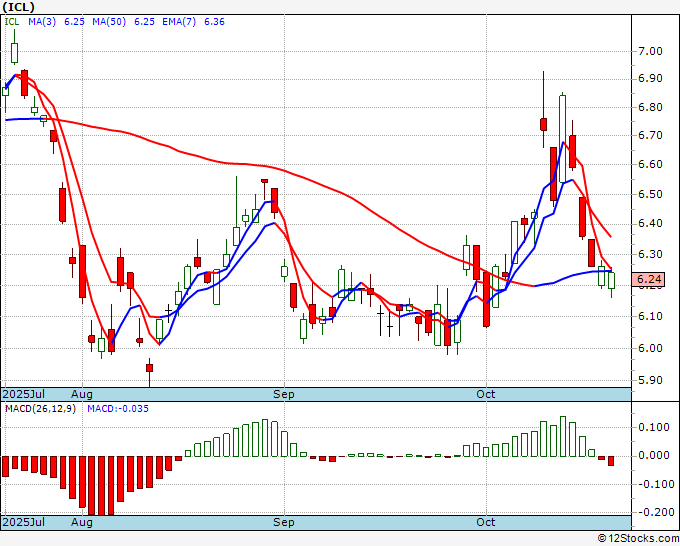Click the Aug label on price chart axis
Screen dimensions: 680x546
pyautogui.click(x=82, y=394)
